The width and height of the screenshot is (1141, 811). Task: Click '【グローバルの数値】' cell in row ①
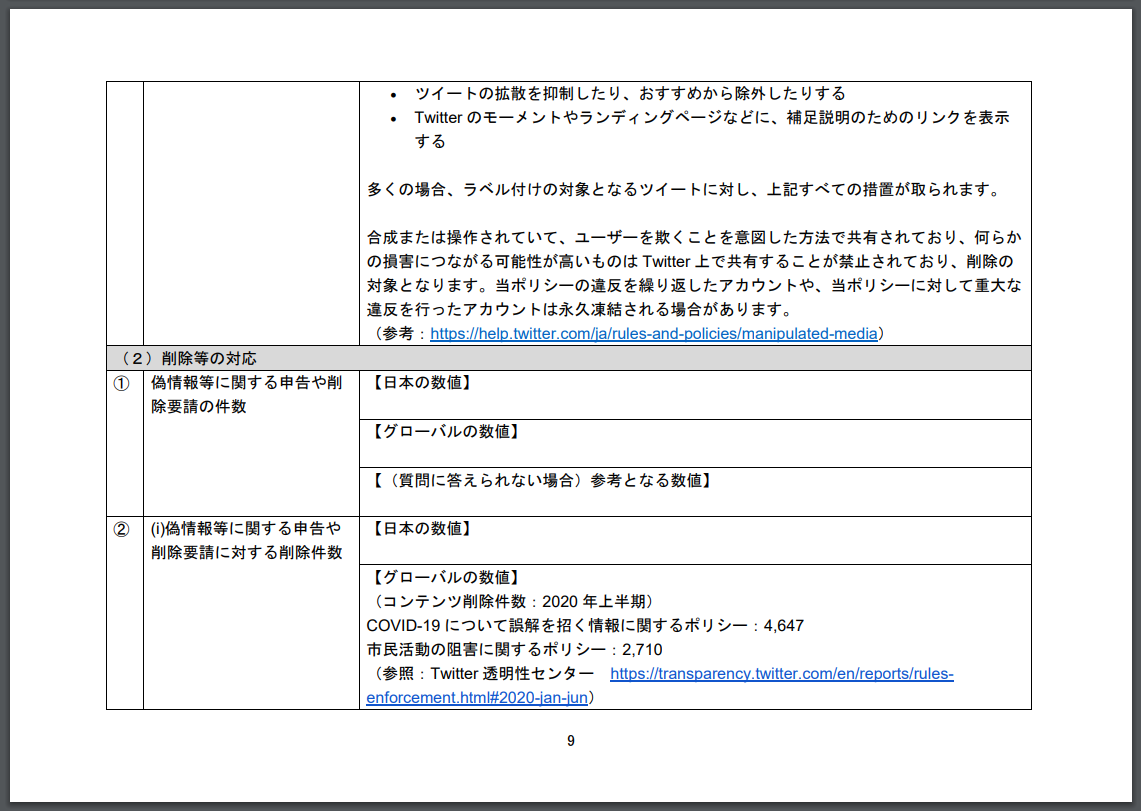[x=695, y=444]
